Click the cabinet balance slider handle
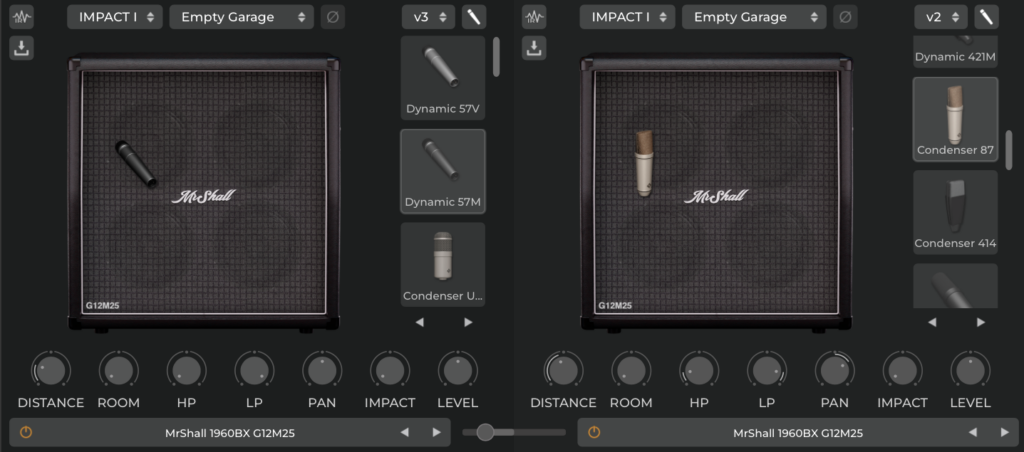The width and height of the screenshot is (1024, 452). point(486,432)
